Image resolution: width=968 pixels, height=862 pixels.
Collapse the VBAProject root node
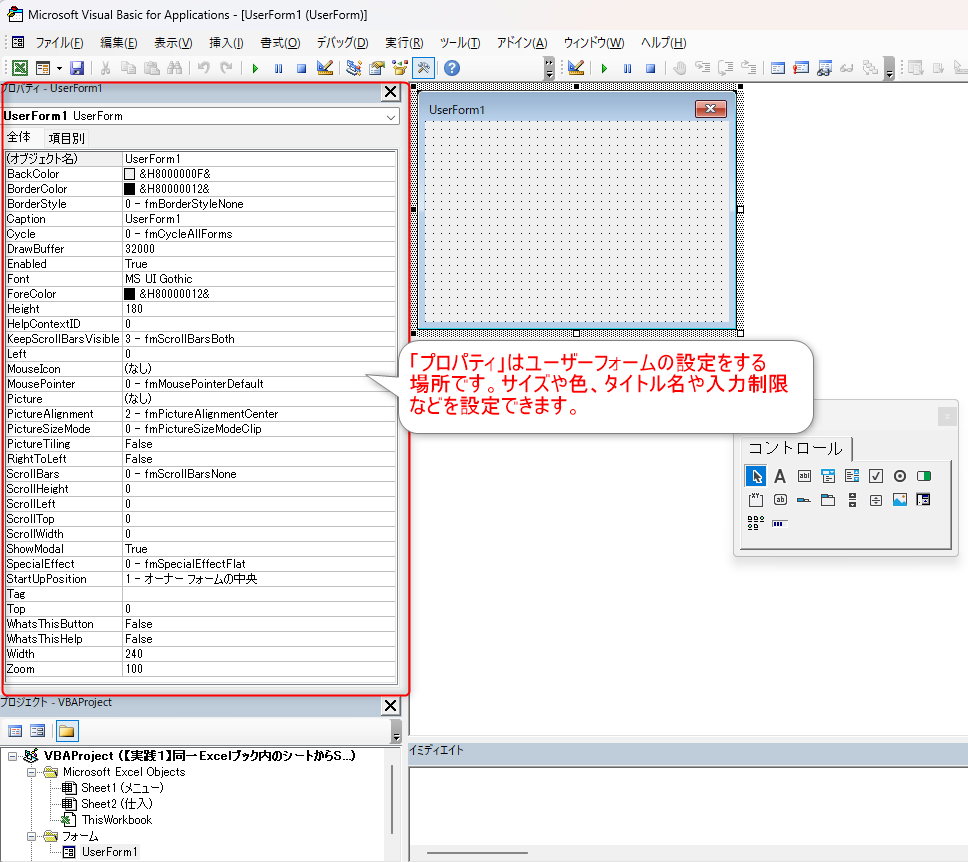click(x=12, y=756)
